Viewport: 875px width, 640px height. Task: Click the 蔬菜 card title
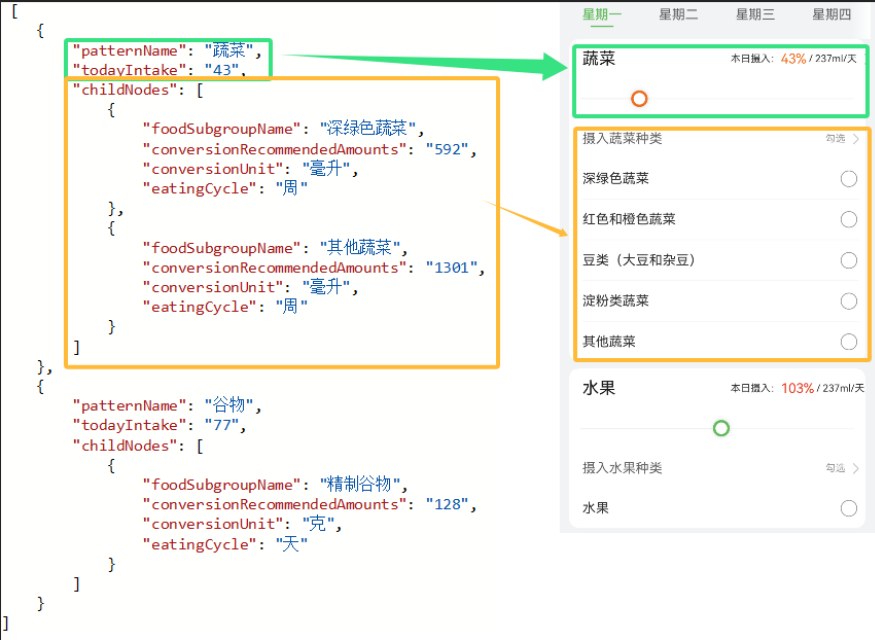point(599,58)
